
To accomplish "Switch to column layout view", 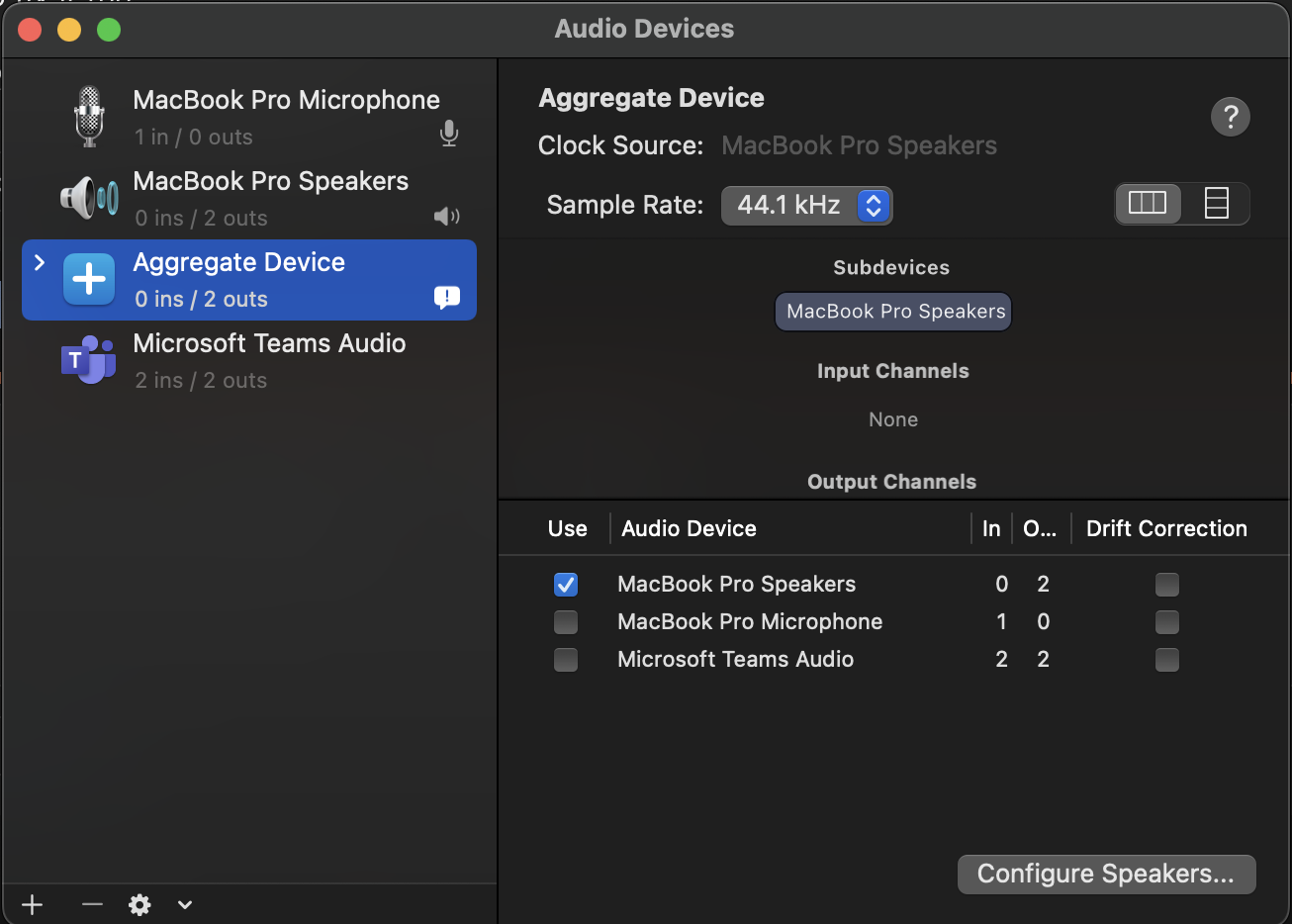I will (x=1148, y=203).
